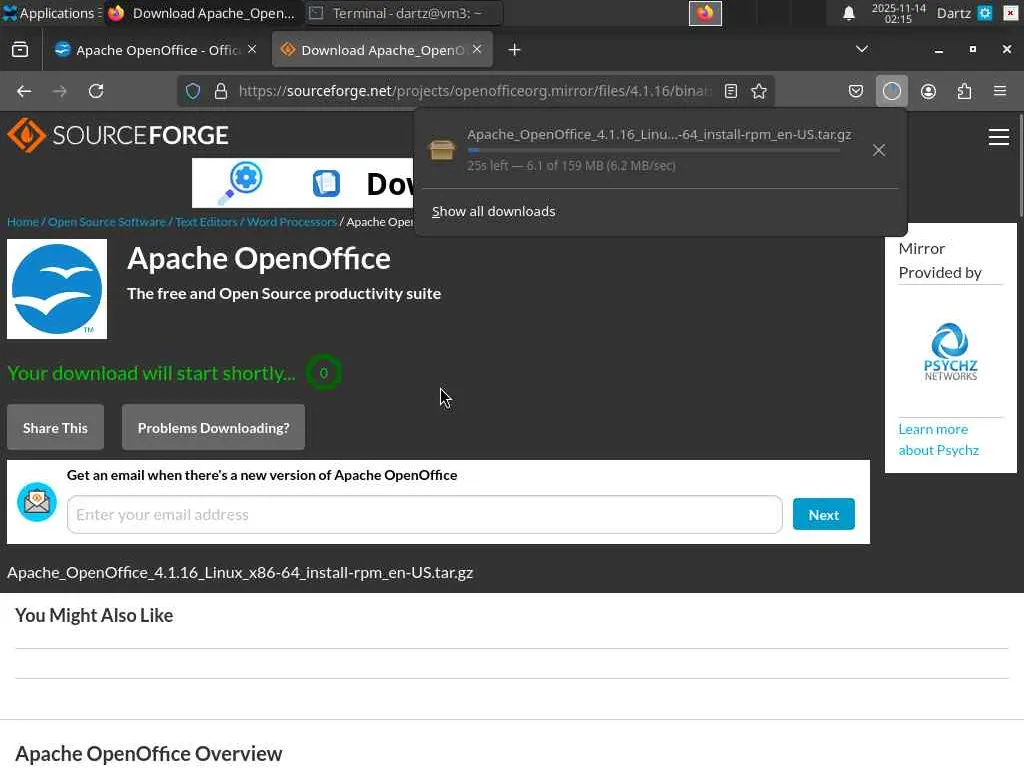The image size is (1024, 768).
Task: Focus the email address input field
Action: tap(424, 515)
